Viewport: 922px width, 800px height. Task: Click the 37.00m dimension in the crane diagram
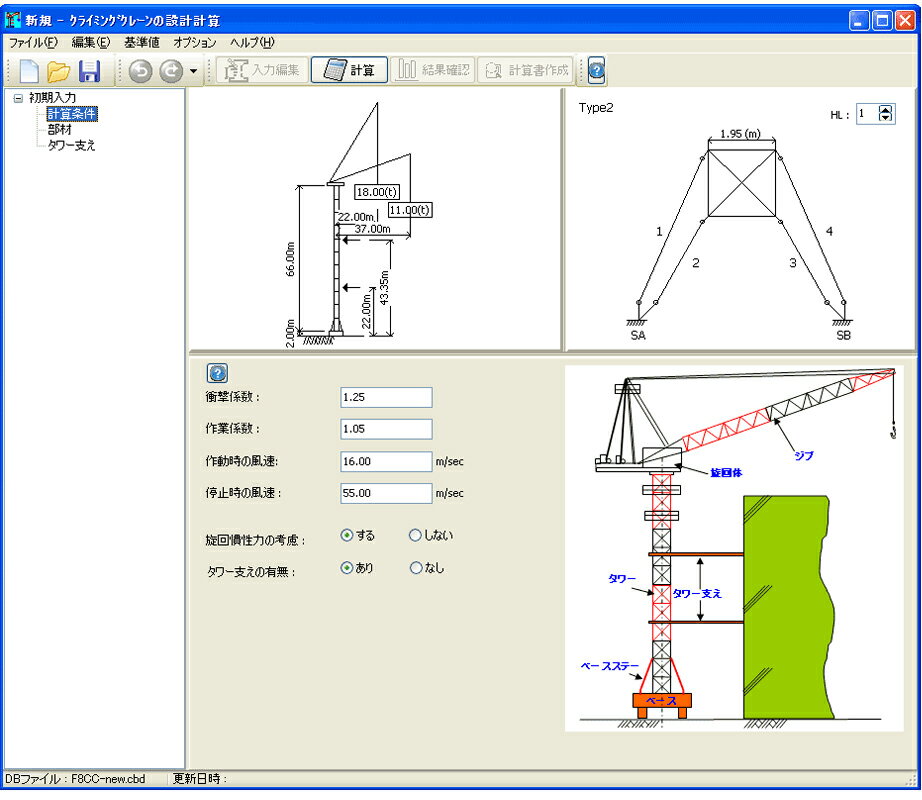tap(372, 229)
